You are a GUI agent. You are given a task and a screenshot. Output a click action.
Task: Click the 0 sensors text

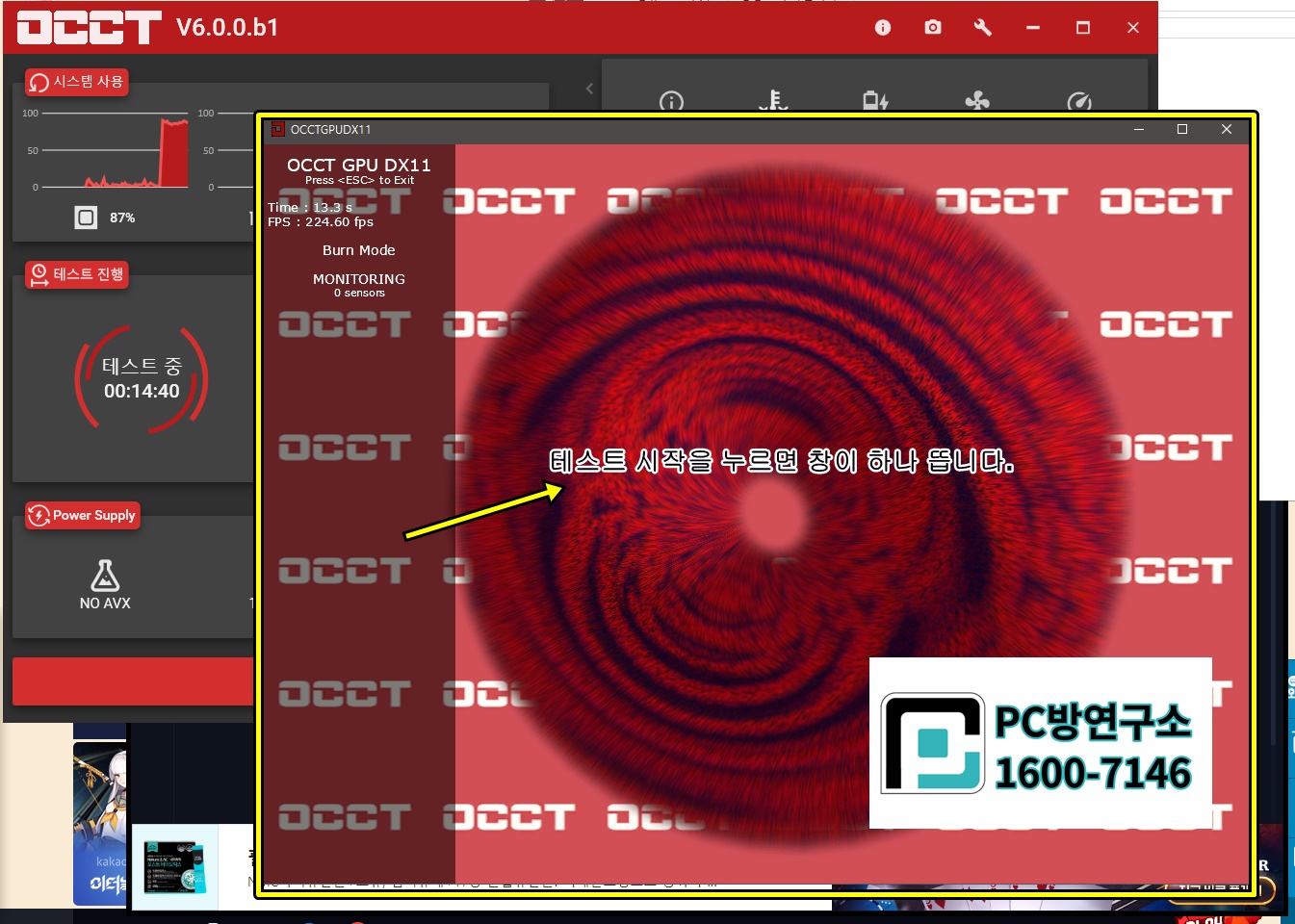[359, 293]
